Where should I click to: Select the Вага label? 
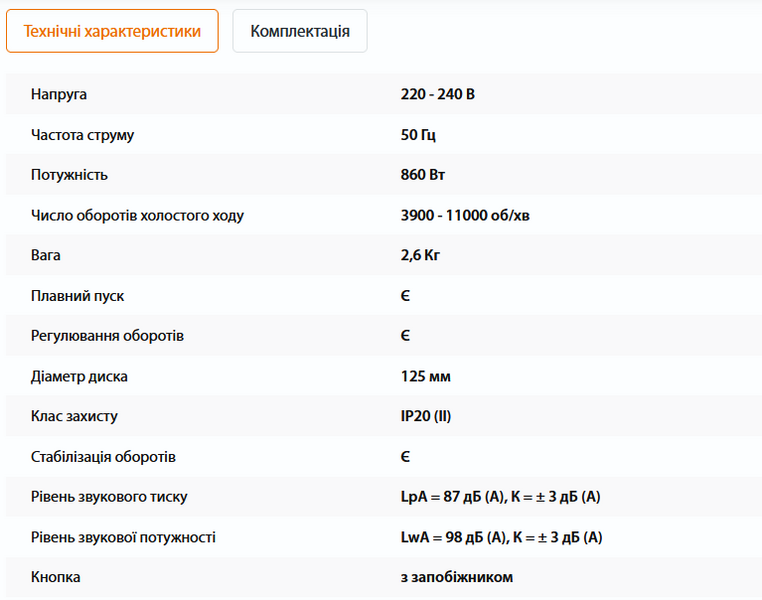coord(46,256)
